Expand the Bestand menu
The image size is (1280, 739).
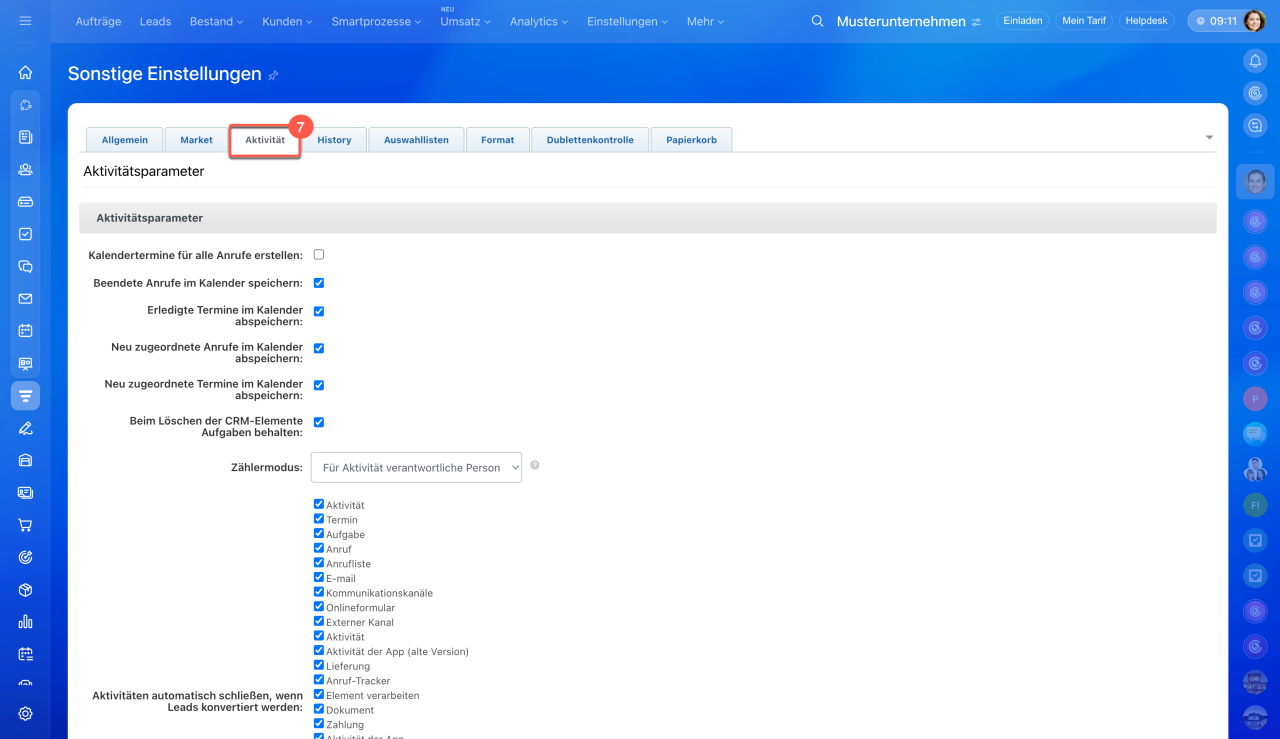tap(216, 21)
